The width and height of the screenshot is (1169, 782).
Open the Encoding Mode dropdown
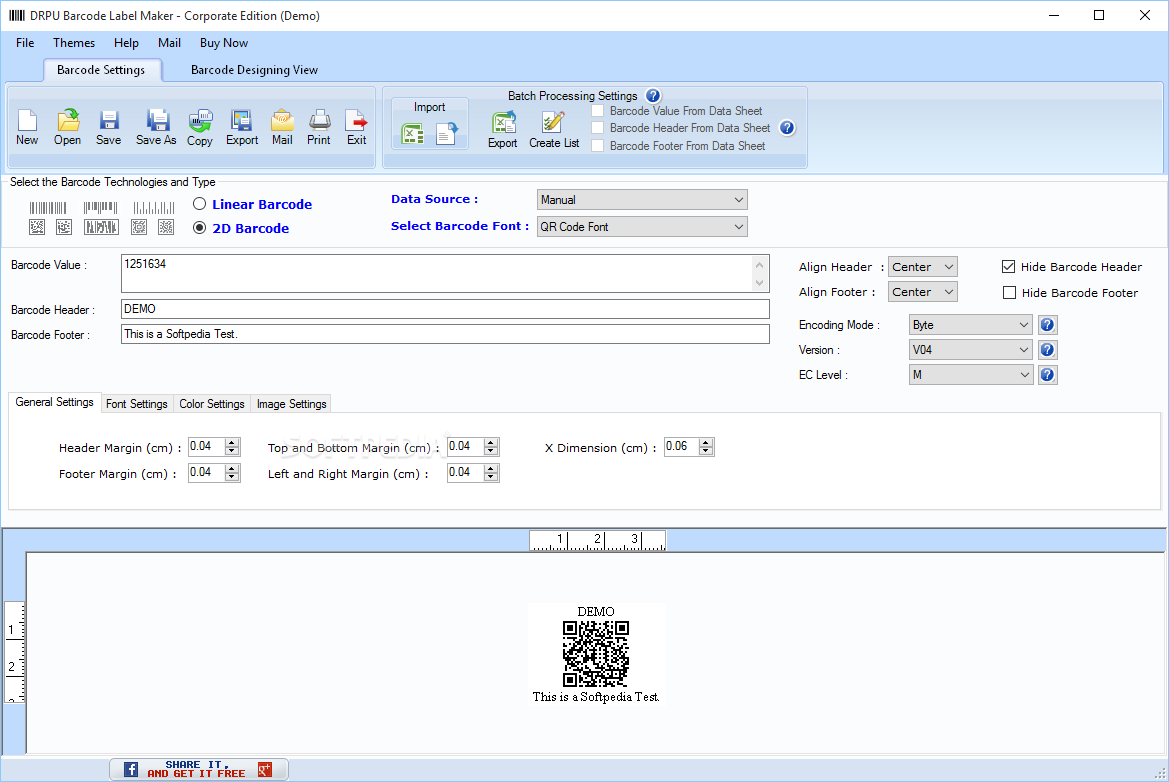971,325
